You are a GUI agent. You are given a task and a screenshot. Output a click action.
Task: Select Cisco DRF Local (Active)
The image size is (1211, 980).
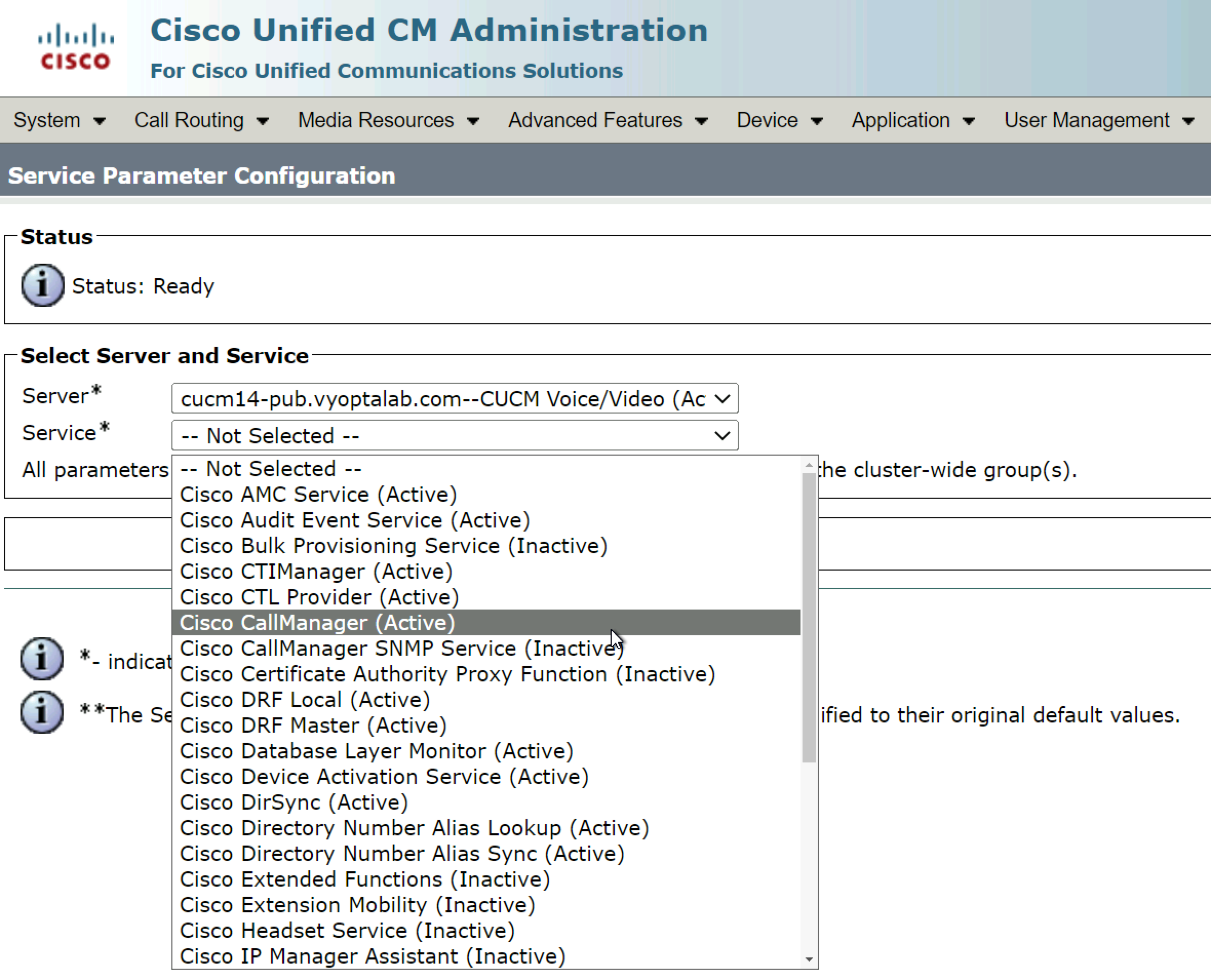(486, 700)
